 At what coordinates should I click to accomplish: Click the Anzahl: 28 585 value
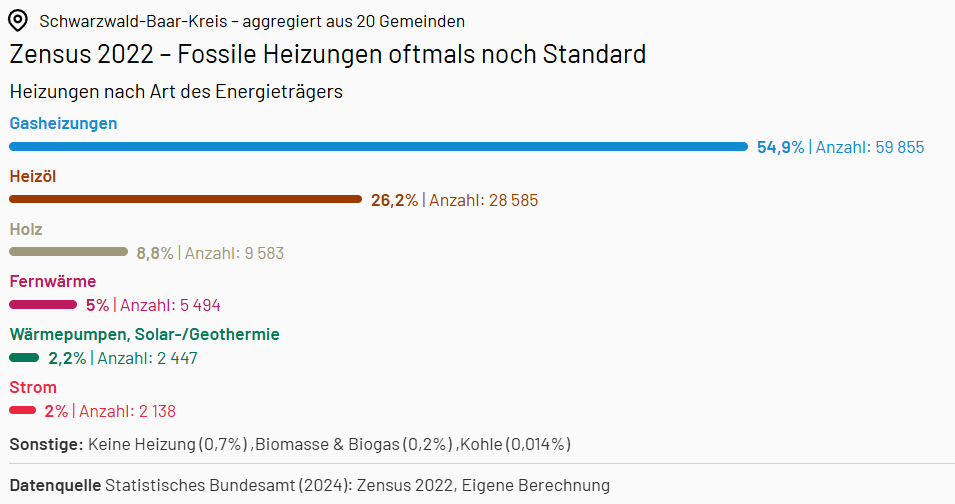(484, 200)
